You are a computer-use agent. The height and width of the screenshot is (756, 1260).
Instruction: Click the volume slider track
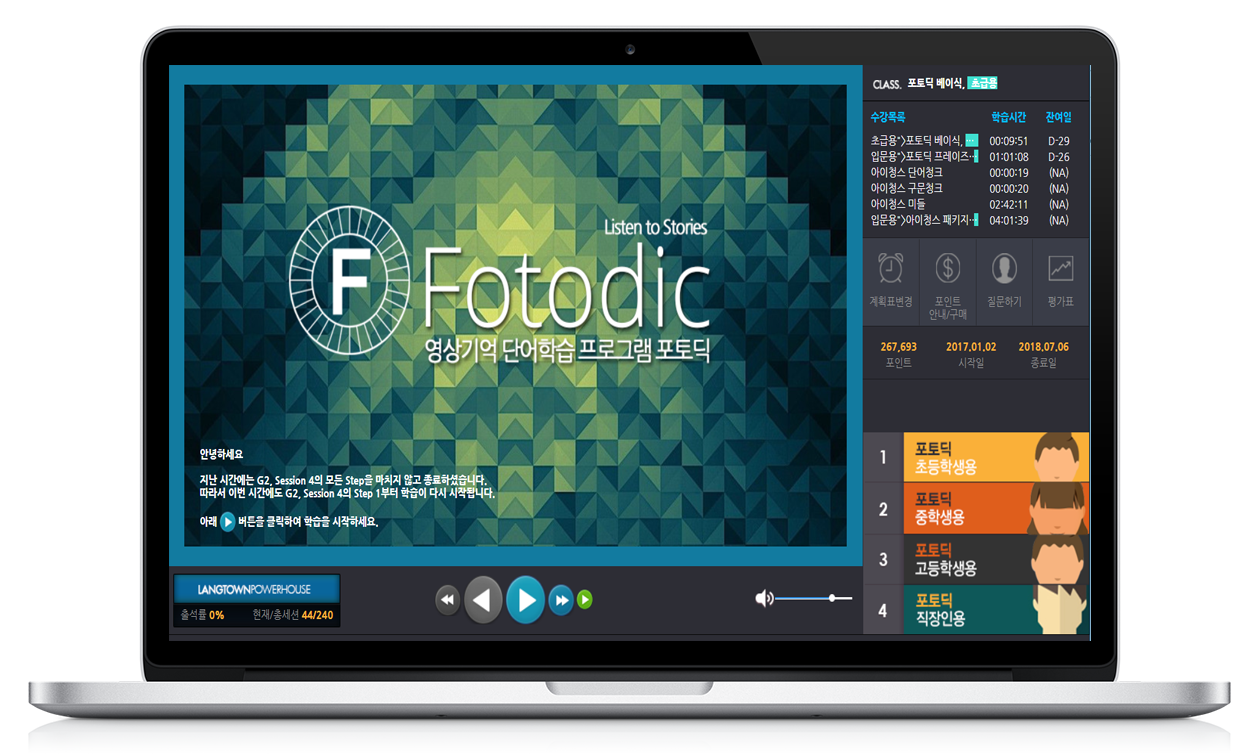point(813,598)
